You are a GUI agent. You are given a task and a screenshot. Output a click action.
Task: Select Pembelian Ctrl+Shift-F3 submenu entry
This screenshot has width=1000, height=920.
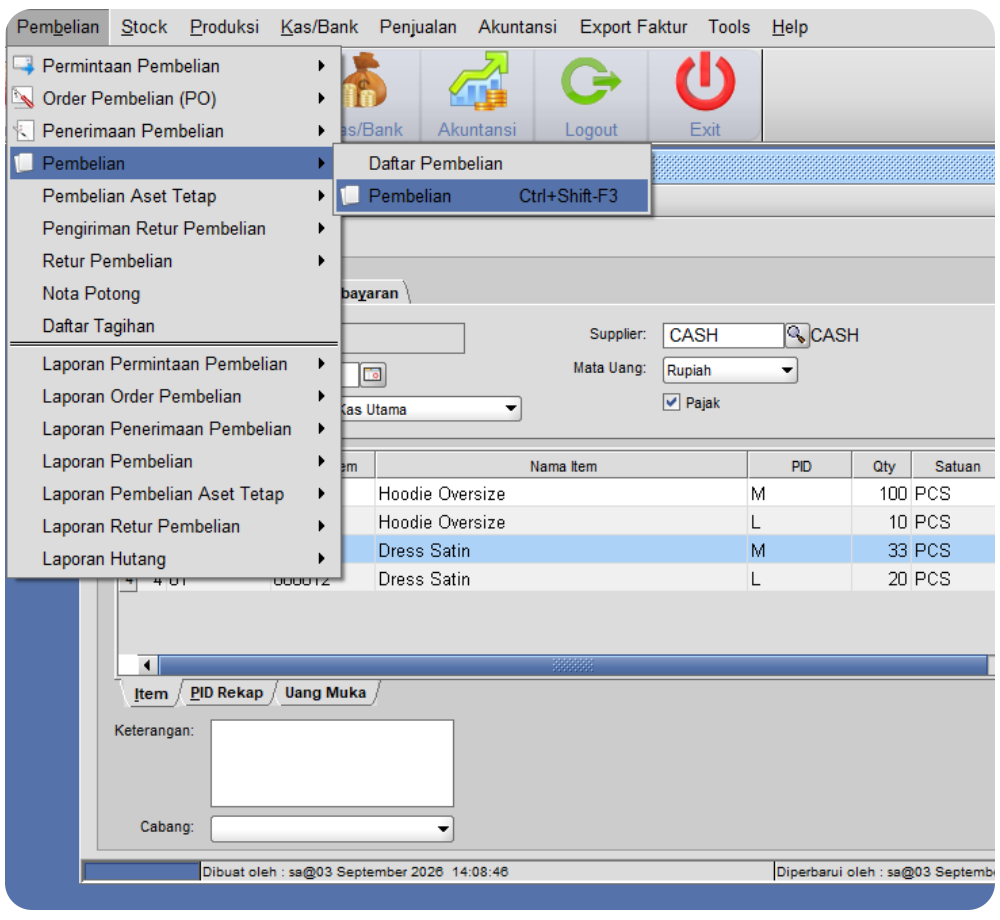tap(492, 196)
